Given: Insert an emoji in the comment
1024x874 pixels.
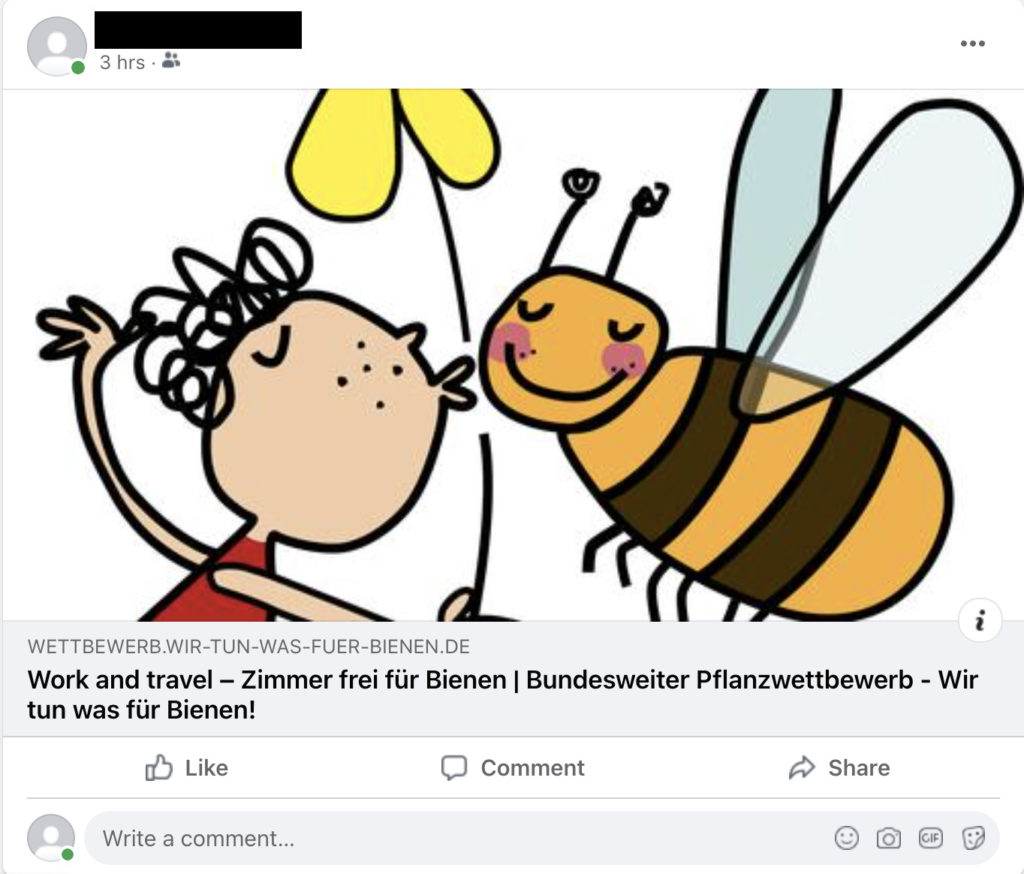Looking at the screenshot, I should (846, 837).
